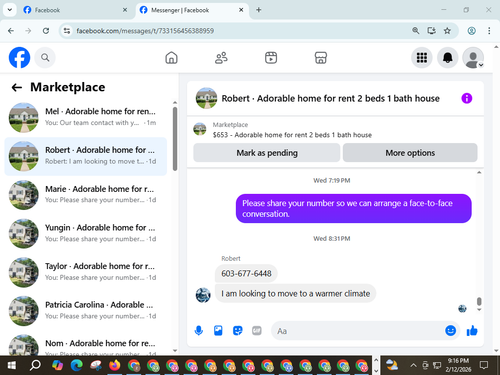Click the Facebook search magnifier icon
Image resolution: width=500 pixels, height=375 pixels.
point(45,58)
